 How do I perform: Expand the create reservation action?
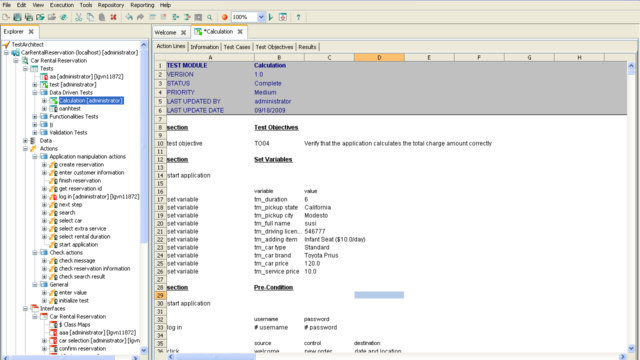click(44, 164)
